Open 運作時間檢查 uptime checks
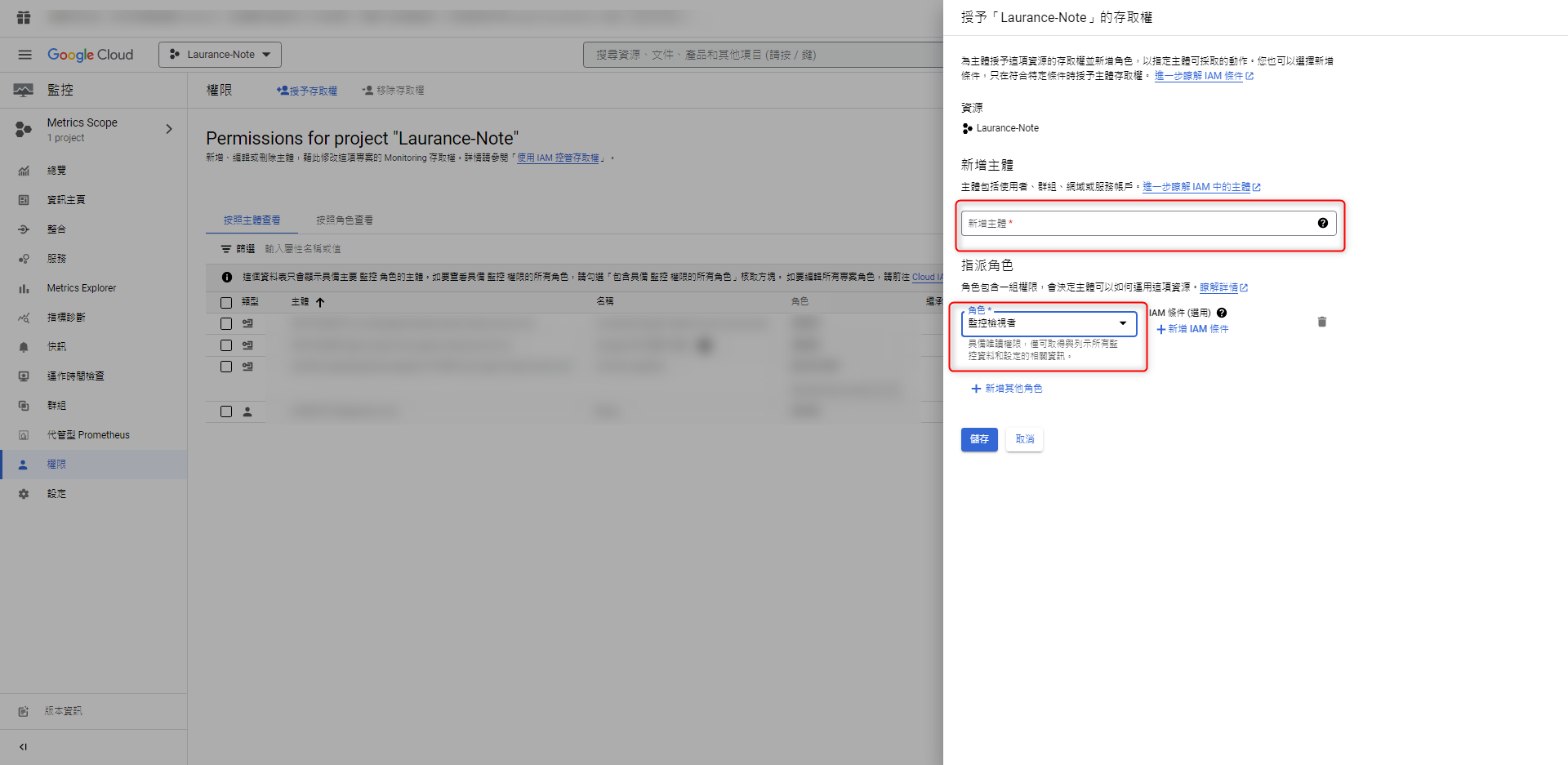Screen dimensions: 1568x765 point(75,376)
